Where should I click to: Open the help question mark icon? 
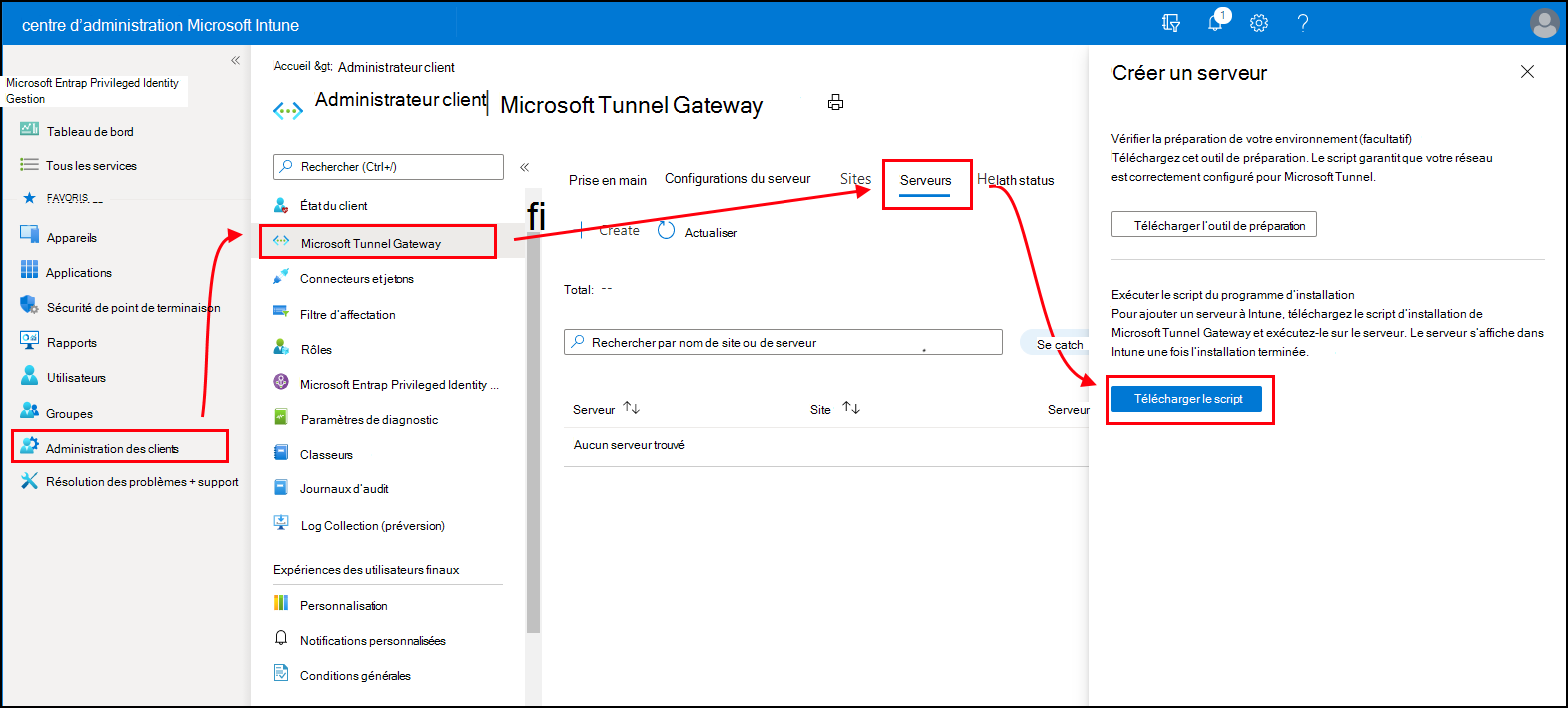pyautogui.click(x=1303, y=23)
